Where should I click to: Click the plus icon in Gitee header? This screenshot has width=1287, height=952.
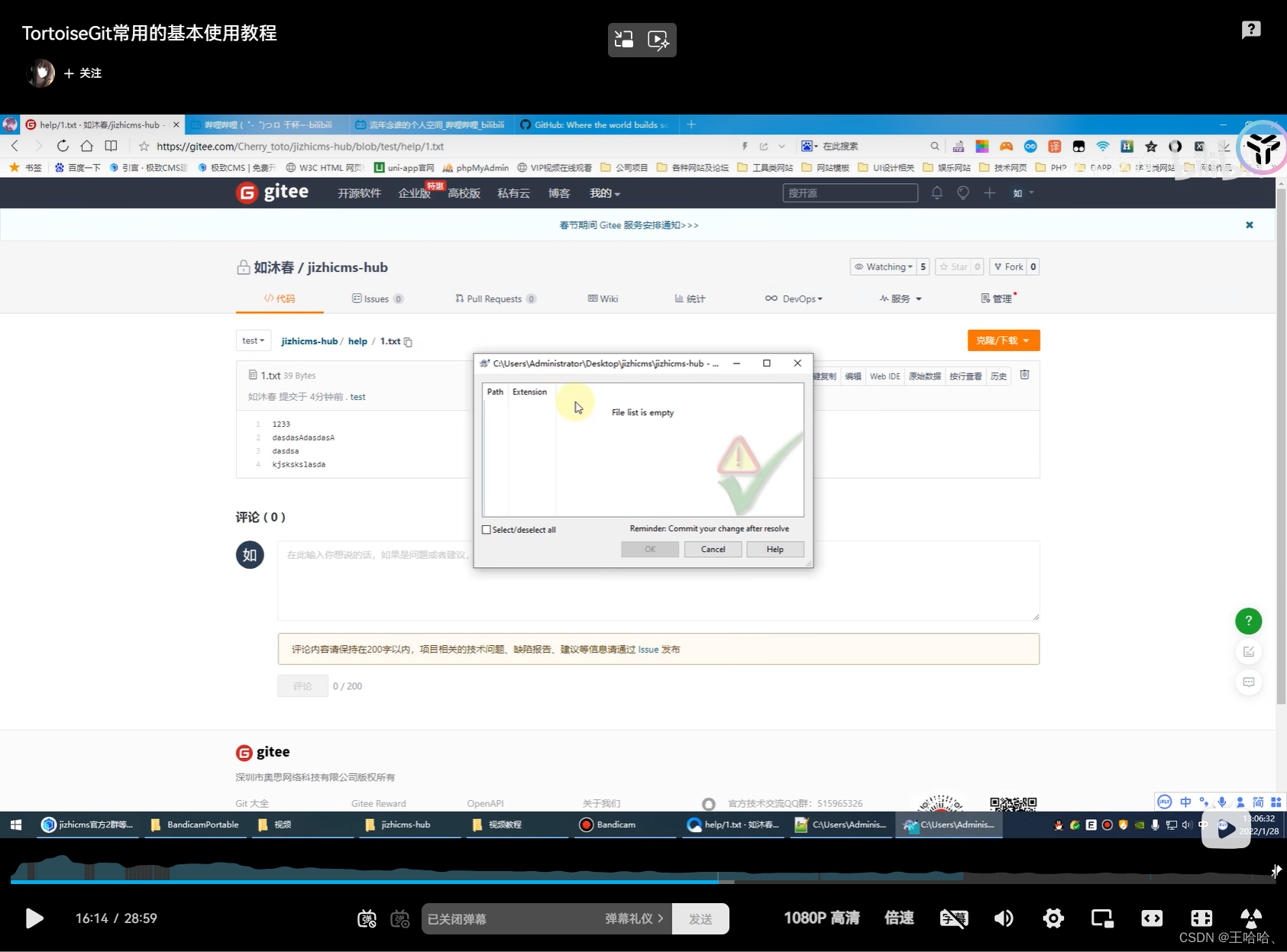989,193
